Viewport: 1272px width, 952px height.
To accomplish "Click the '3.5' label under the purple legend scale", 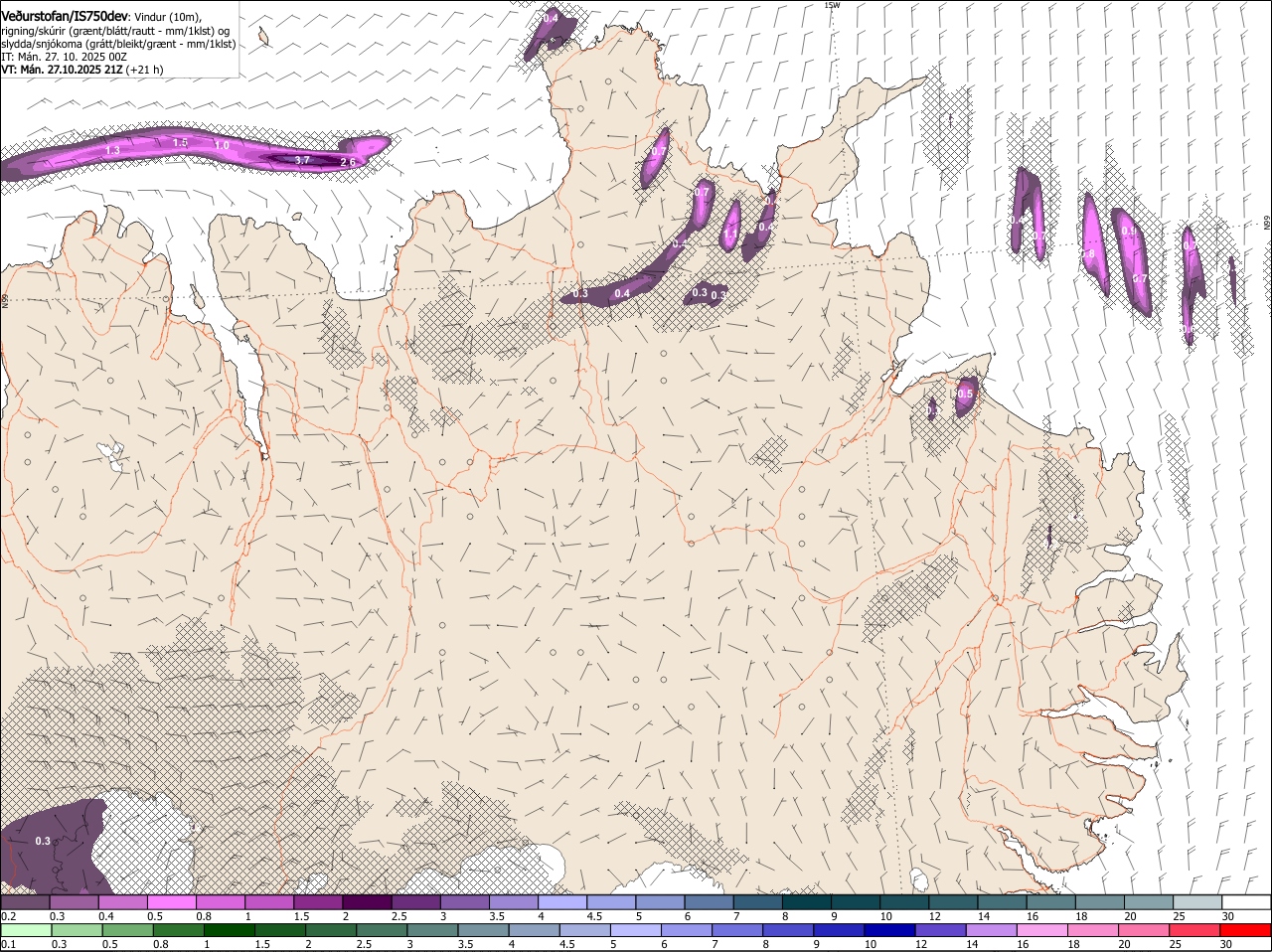I will (x=497, y=916).
